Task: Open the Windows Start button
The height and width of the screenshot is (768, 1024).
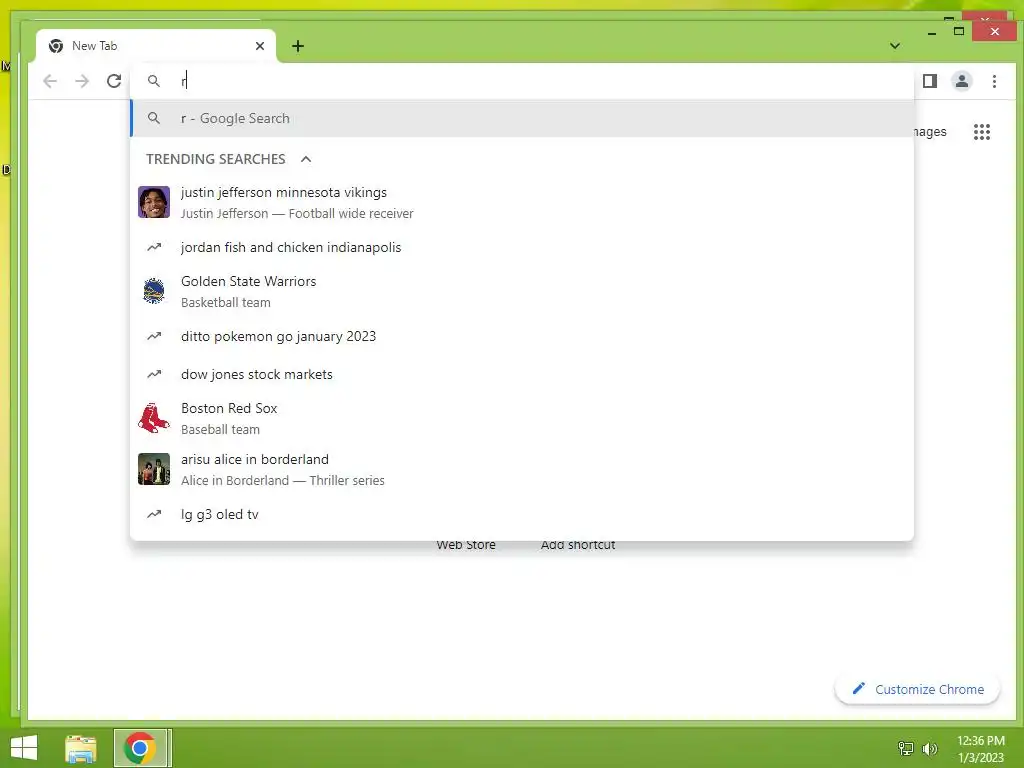Action: pos(24,748)
